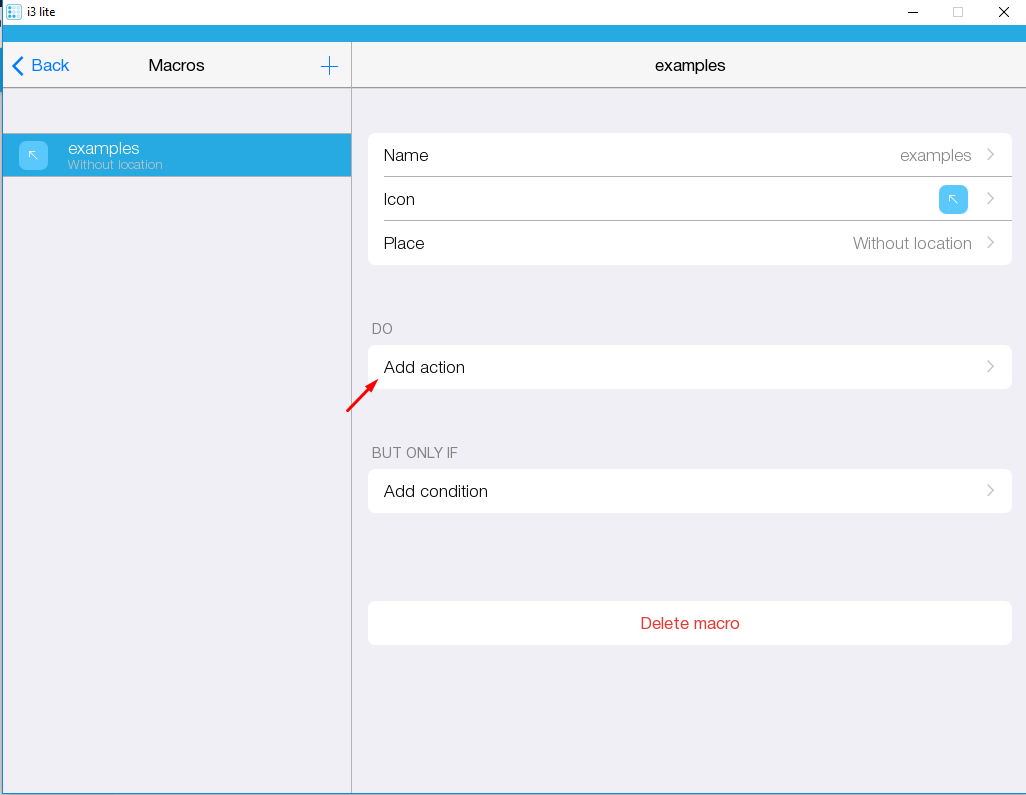
Task: Click Add action under DO
Action: [424, 367]
